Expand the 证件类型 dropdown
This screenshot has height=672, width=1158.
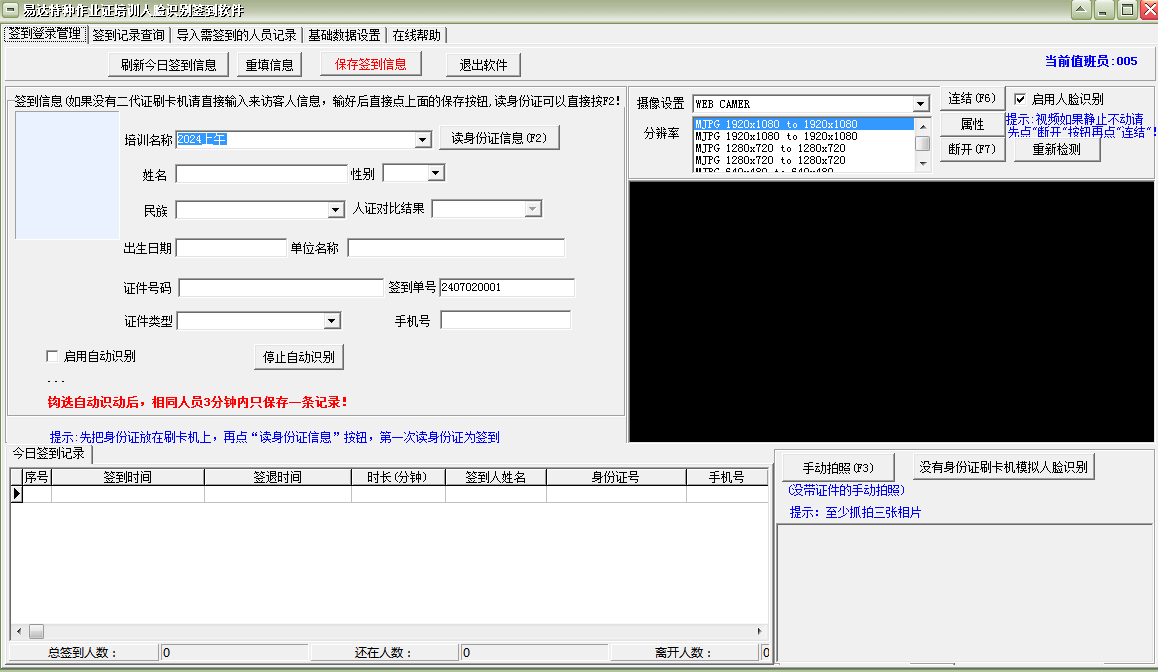[332, 321]
